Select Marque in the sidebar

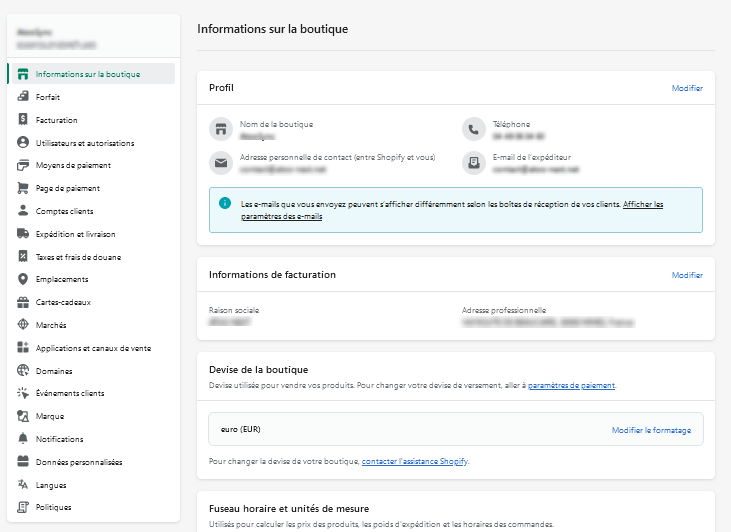click(91, 416)
